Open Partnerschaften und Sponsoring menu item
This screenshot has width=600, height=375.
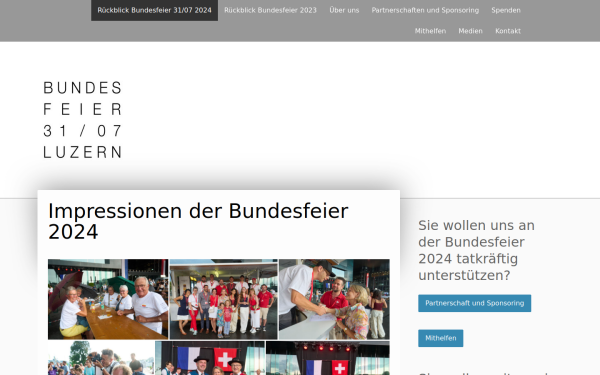point(425,10)
